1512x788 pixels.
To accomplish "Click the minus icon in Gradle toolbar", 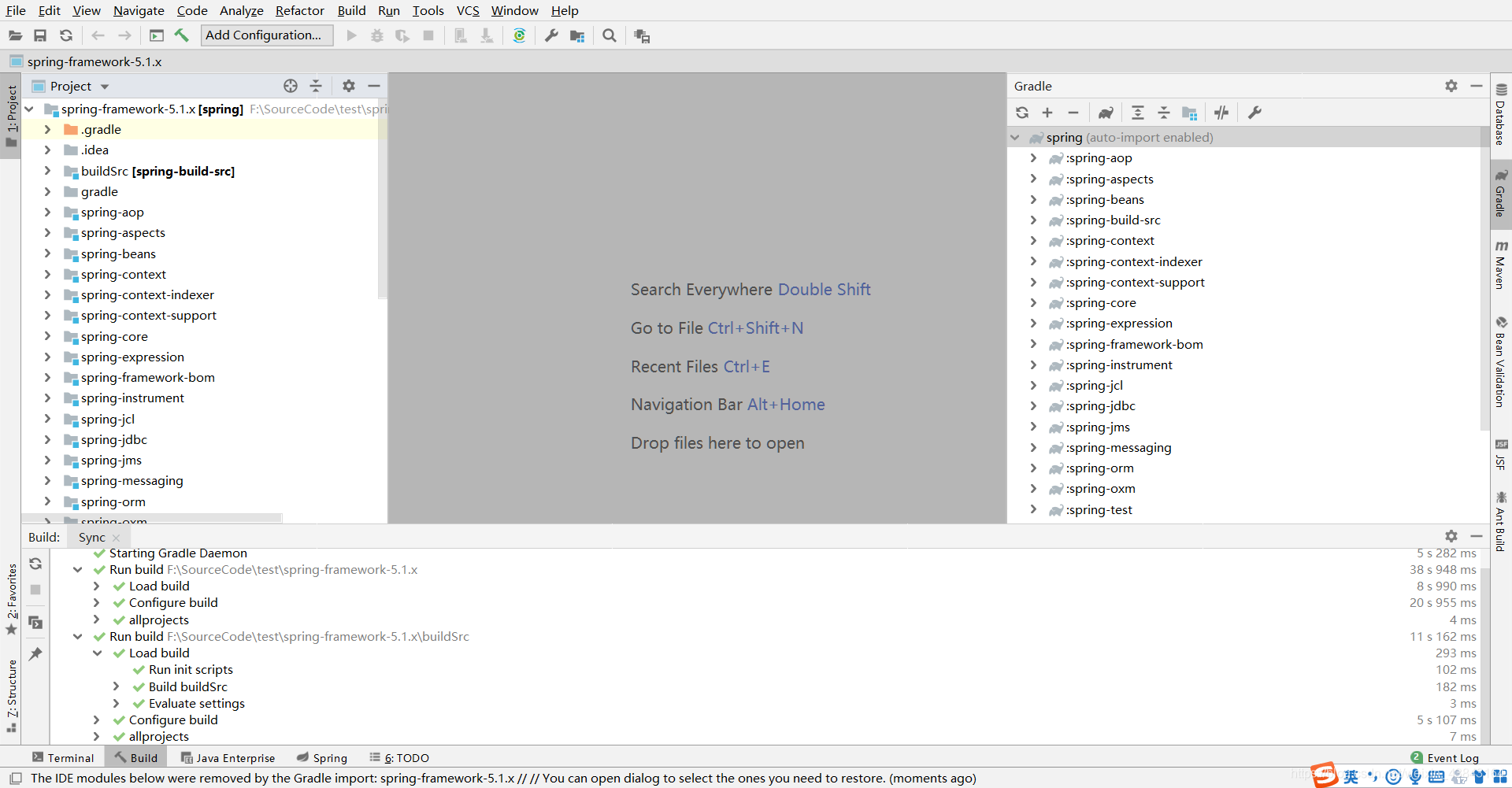I will tap(1073, 113).
